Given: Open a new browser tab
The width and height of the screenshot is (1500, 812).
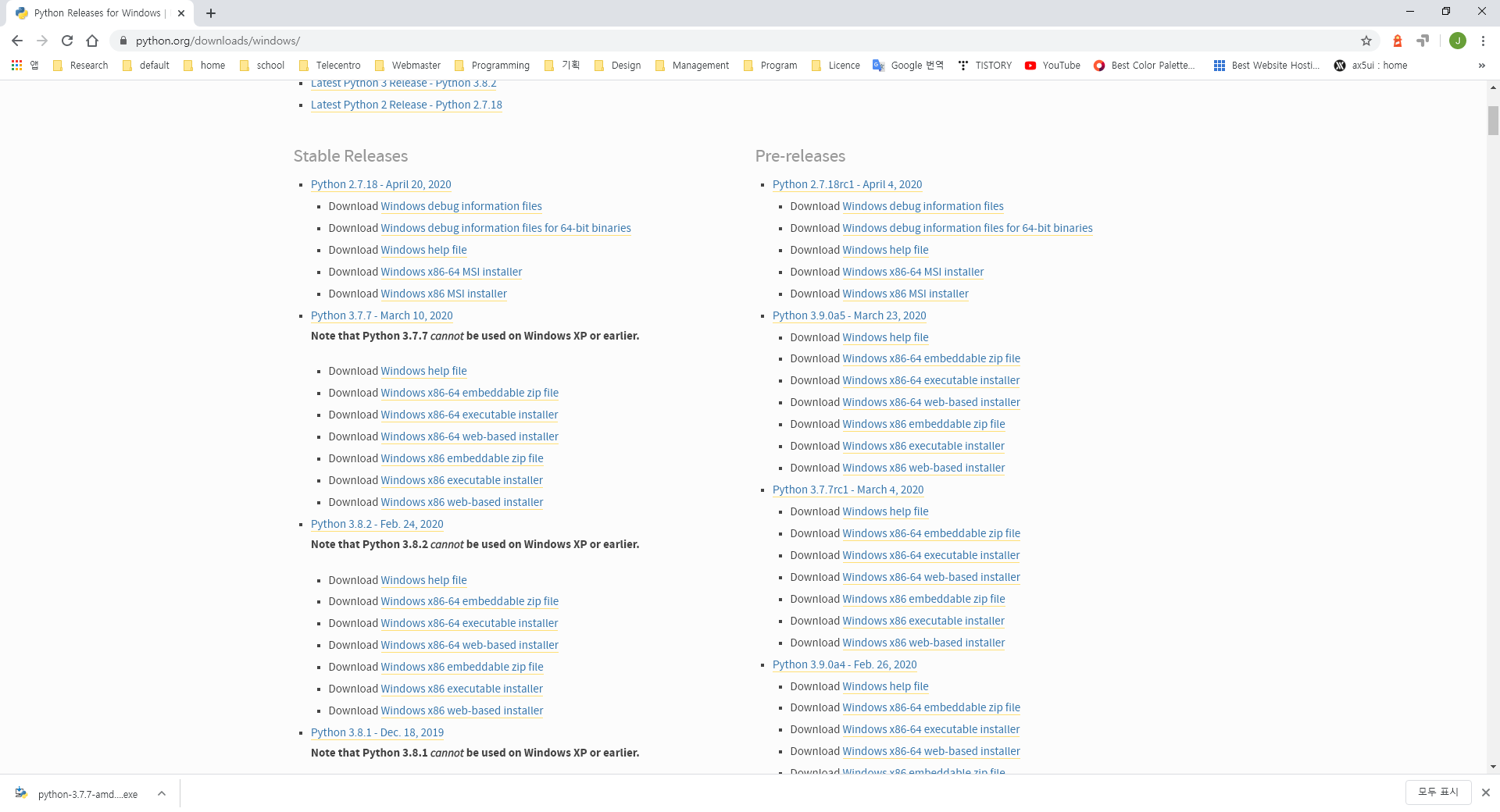Looking at the screenshot, I should (211, 13).
